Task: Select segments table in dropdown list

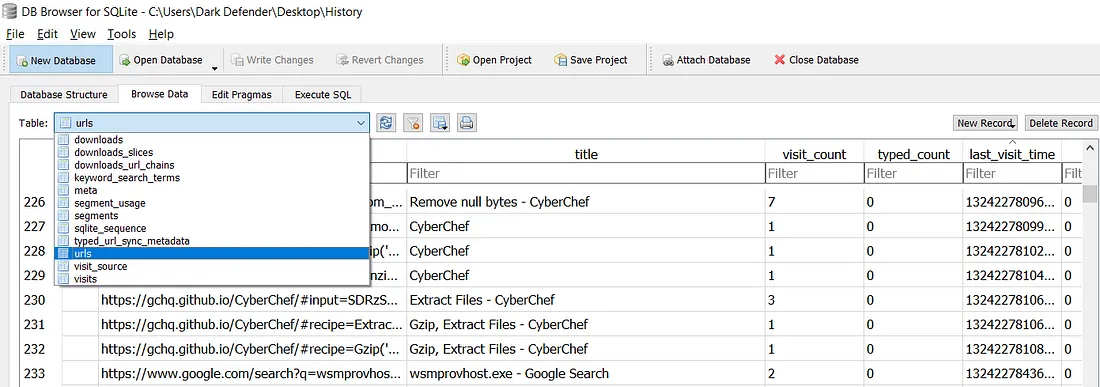Action: pyautogui.click(x=212, y=216)
